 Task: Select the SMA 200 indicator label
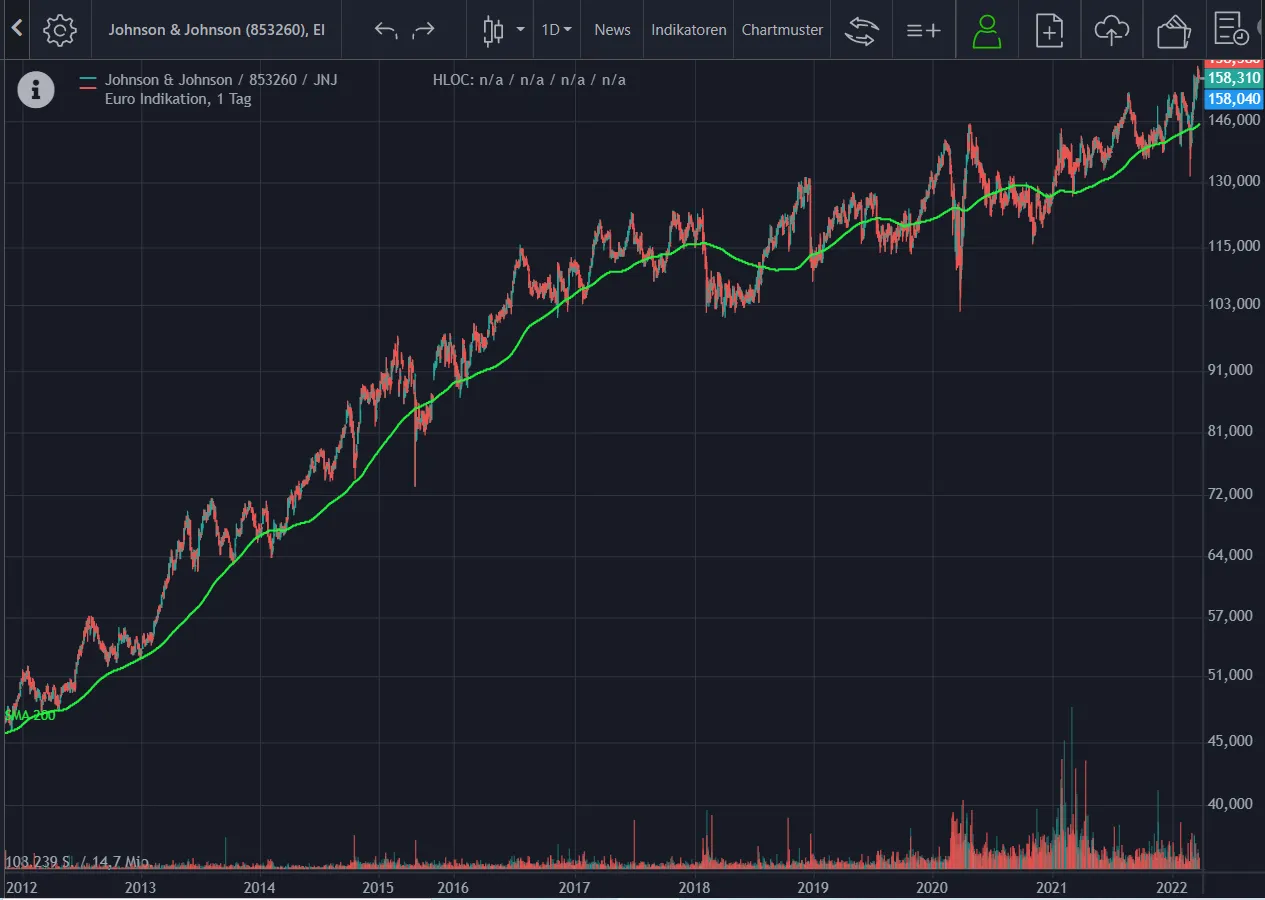click(x=30, y=715)
